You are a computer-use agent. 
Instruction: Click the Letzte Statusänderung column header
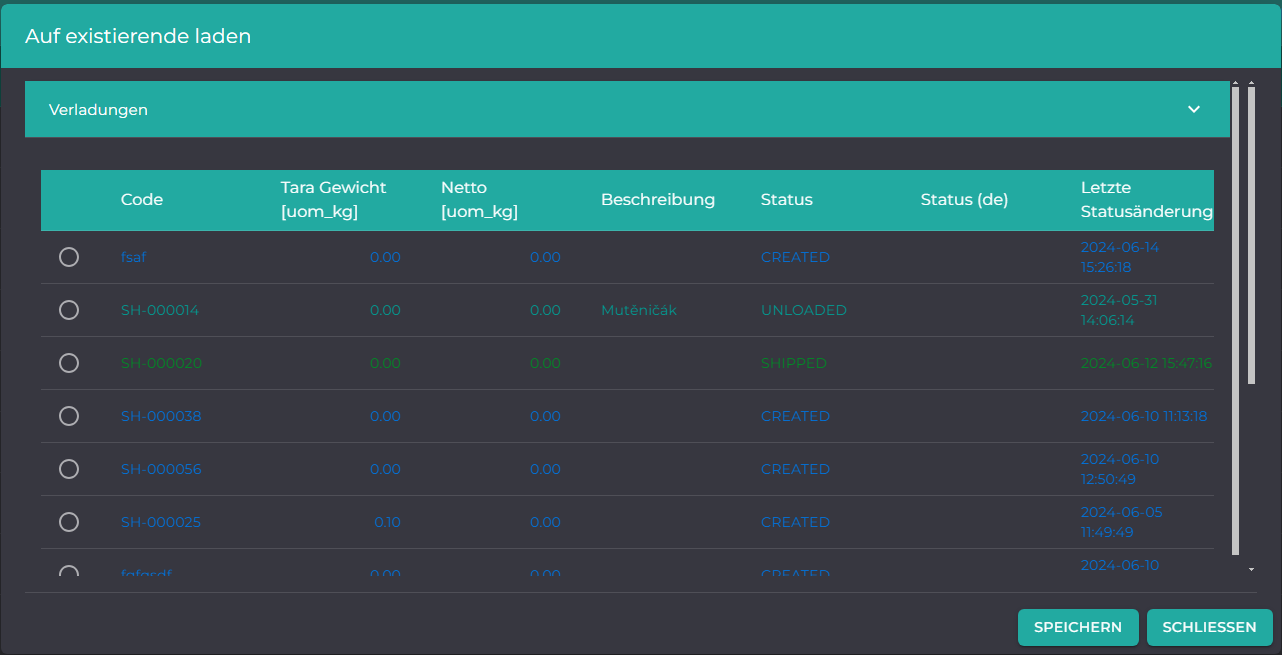coord(1146,200)
